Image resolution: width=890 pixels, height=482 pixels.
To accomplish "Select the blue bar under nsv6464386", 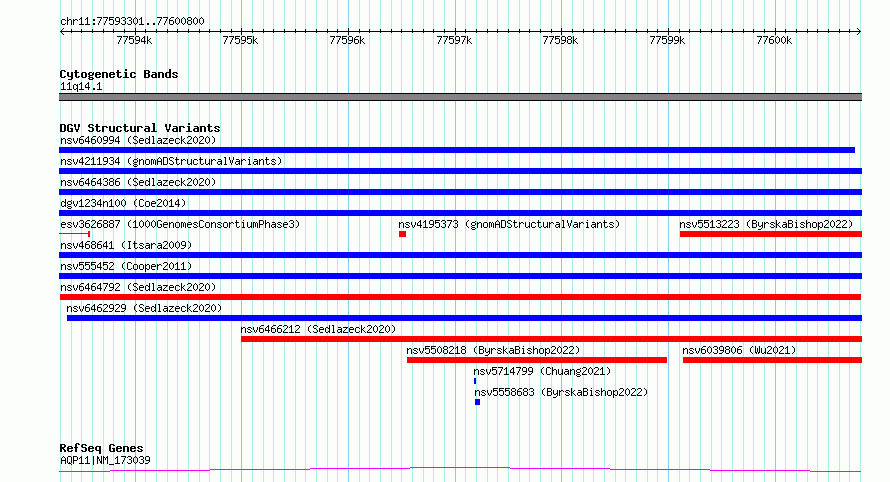I will pyautogui.click(x=460, y=192).
